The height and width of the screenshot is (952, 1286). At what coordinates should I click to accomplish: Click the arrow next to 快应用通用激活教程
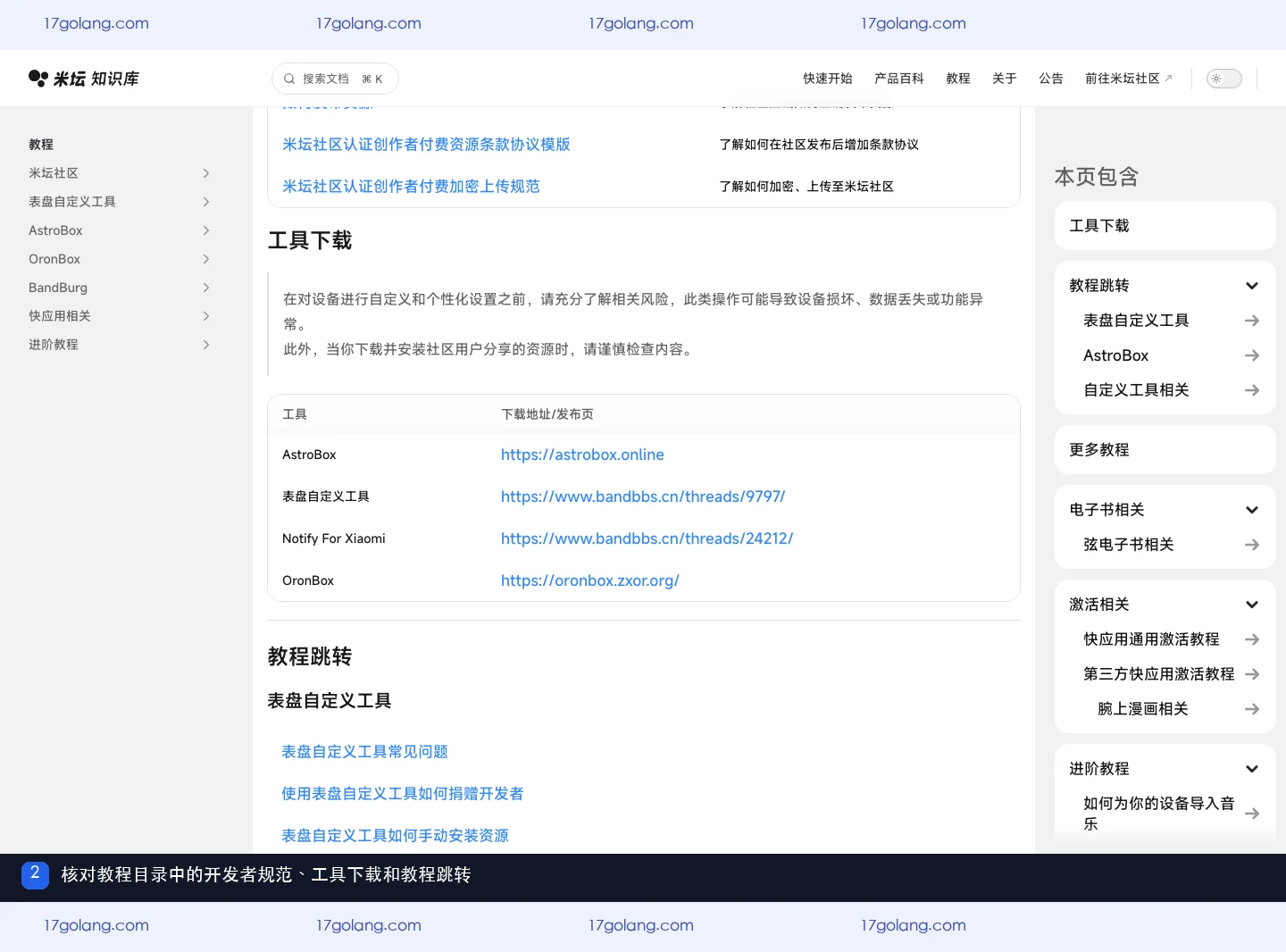1252,639
